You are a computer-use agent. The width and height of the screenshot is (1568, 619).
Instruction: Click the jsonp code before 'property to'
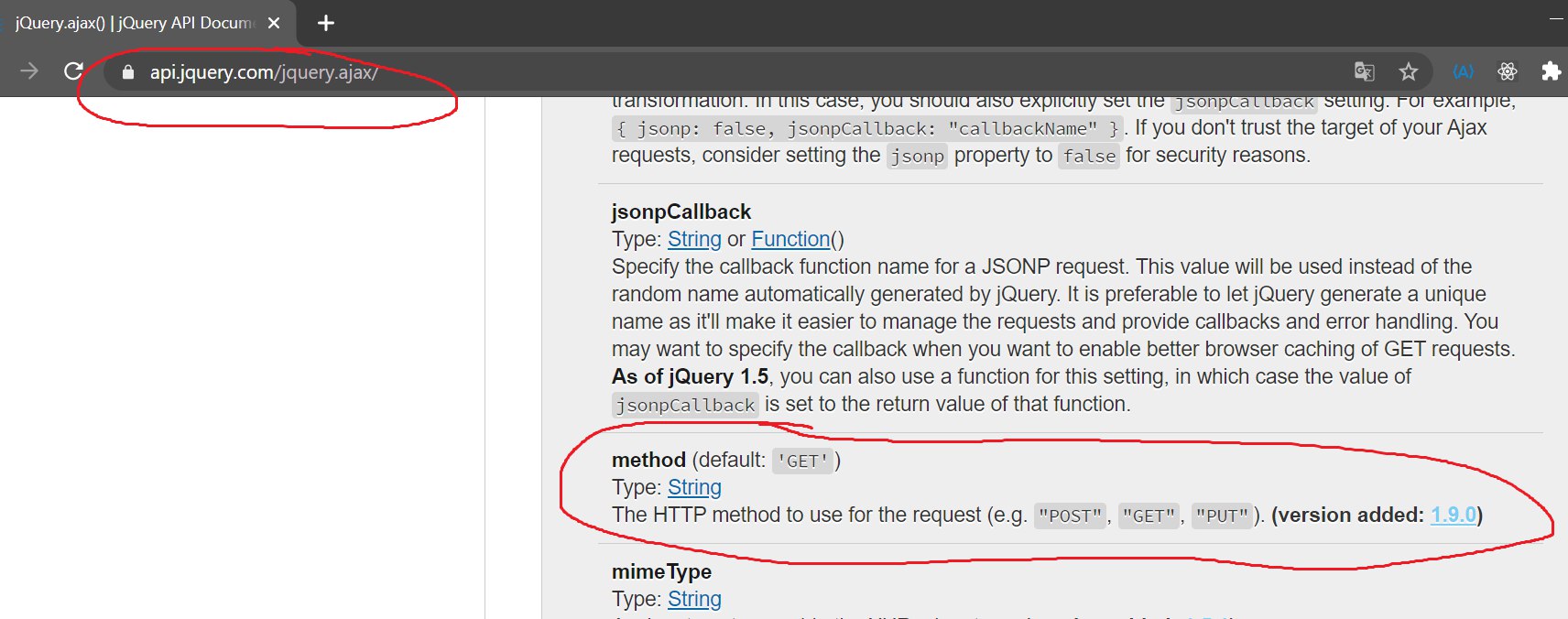click(x=917, y=156)
